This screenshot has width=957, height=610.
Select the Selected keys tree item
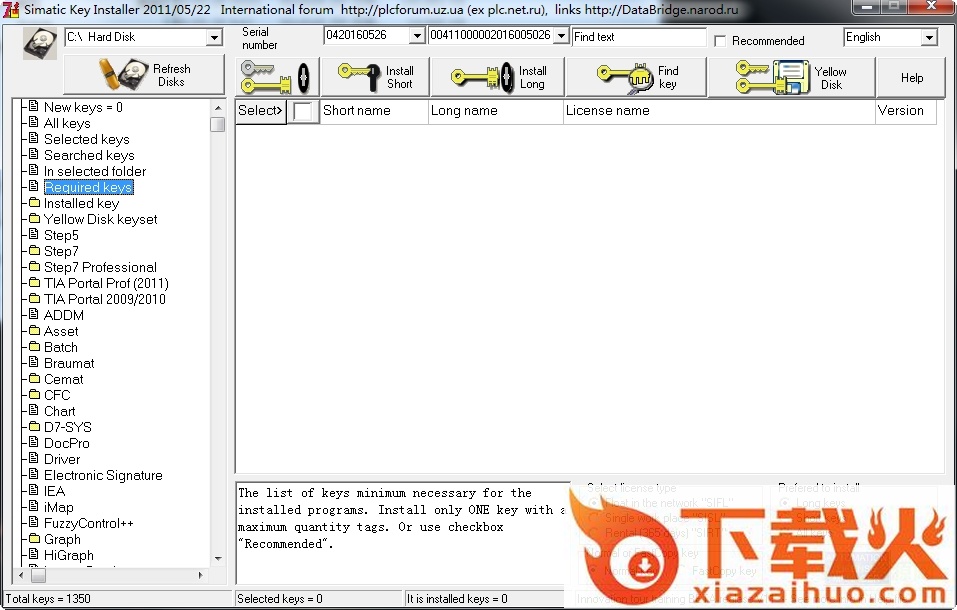tap(87, 139)
